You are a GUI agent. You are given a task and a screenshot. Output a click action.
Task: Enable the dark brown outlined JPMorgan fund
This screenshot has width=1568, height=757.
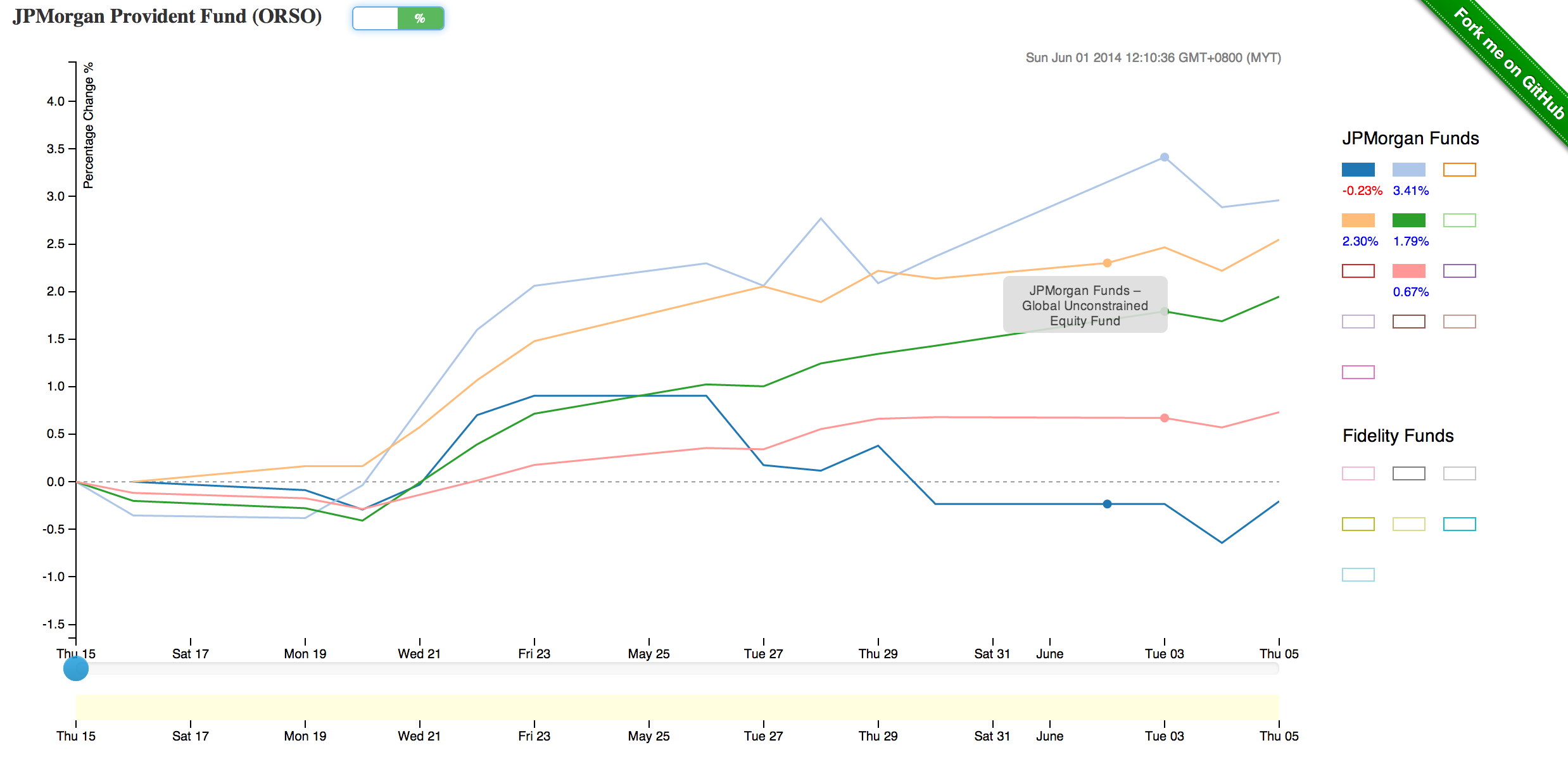tap(1409, 322)
